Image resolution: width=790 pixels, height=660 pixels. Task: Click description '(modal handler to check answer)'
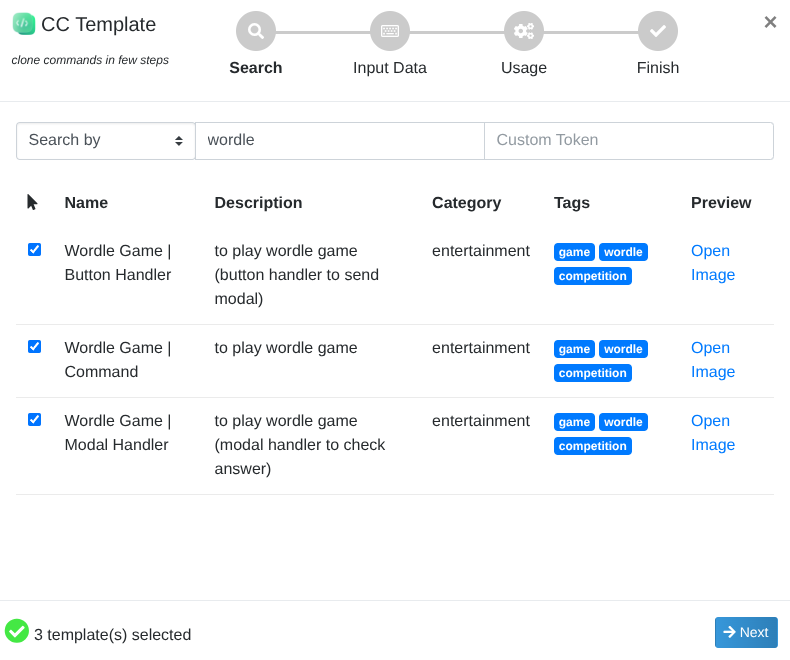[x=300, y=457]
